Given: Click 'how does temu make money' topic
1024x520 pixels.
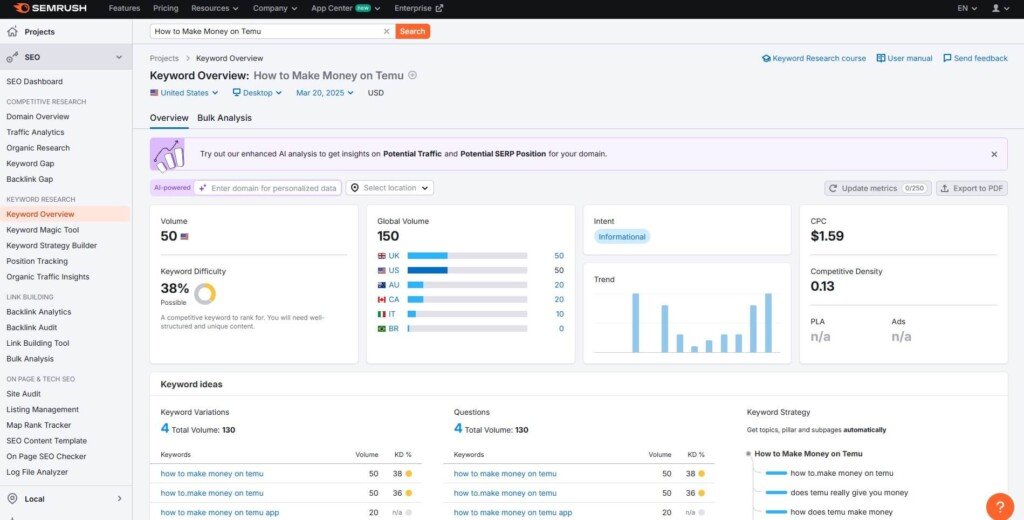Looking at the screenshot, I should point(841,512).
